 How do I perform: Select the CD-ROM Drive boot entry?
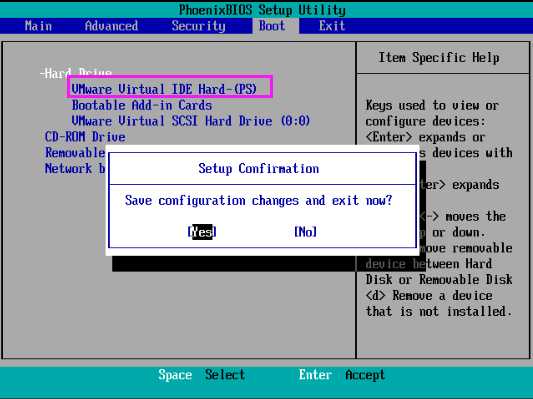pyautogui.click(x=85, y=137)
